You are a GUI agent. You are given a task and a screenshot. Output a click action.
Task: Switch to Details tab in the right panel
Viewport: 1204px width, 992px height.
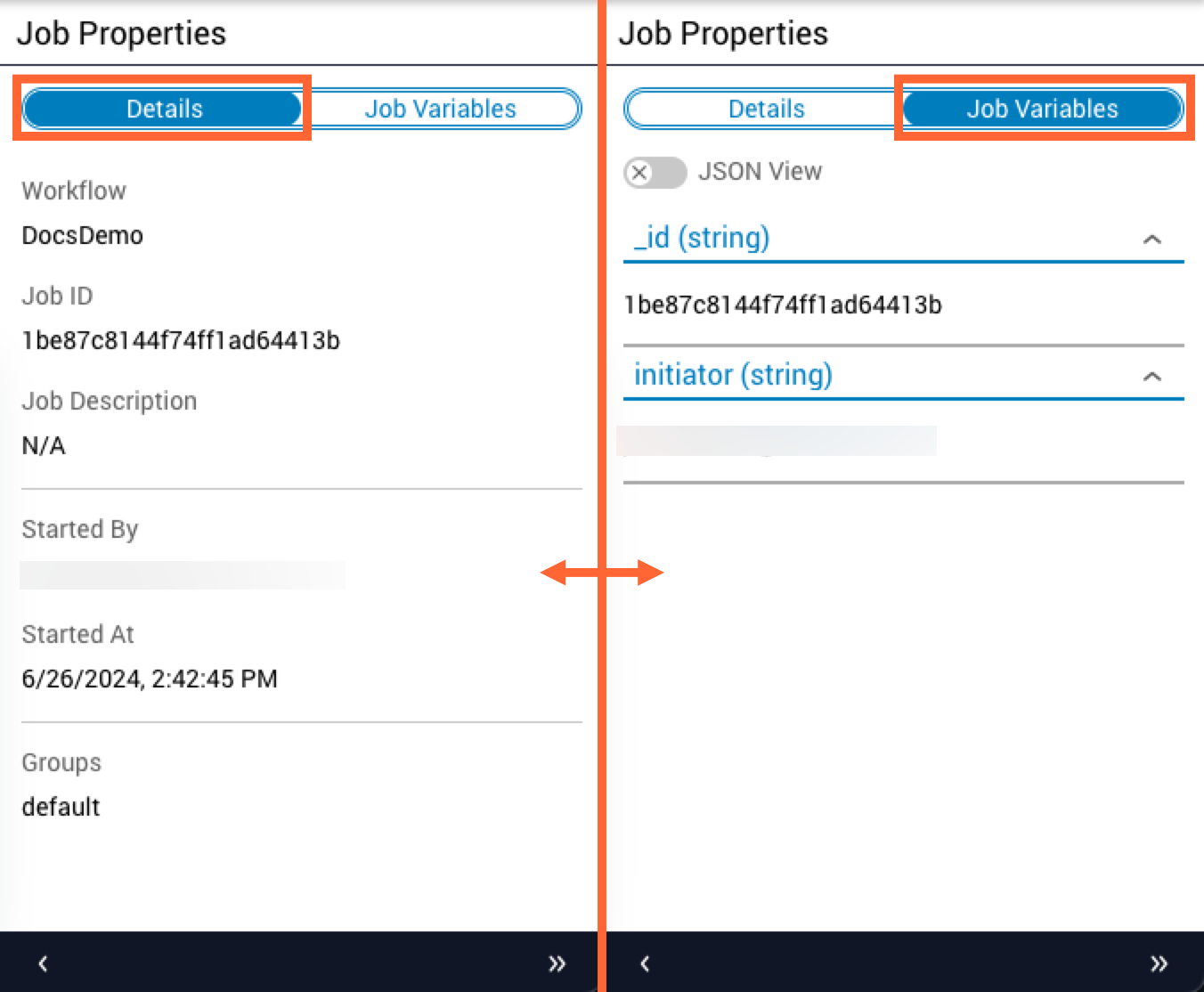(766, 109)
